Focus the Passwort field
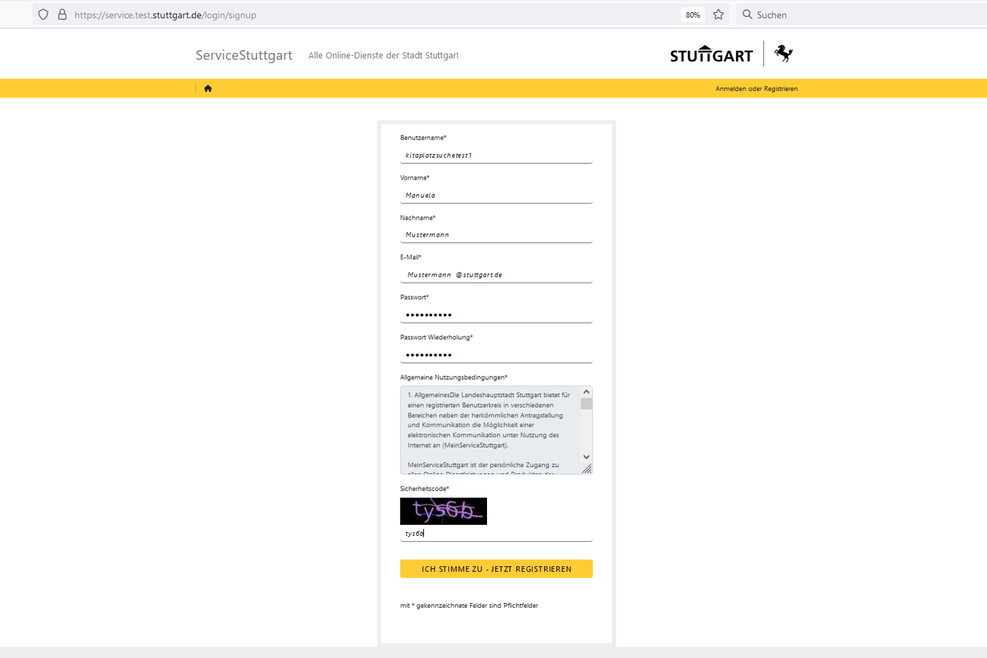This screenshot has width=987, height=658. tap(496, 314)
